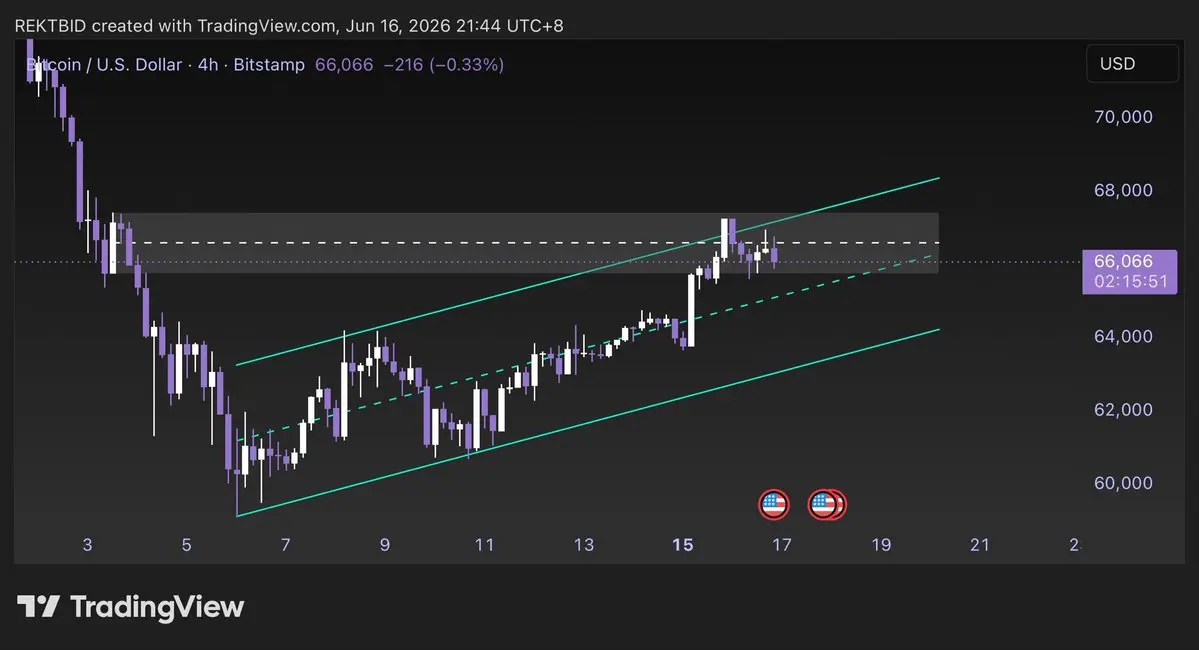Click the 68,000 price axis label
Image resolution: width=1199 pixels, height=650 pixels.
pyautogui.click(x=1123, y=190)
